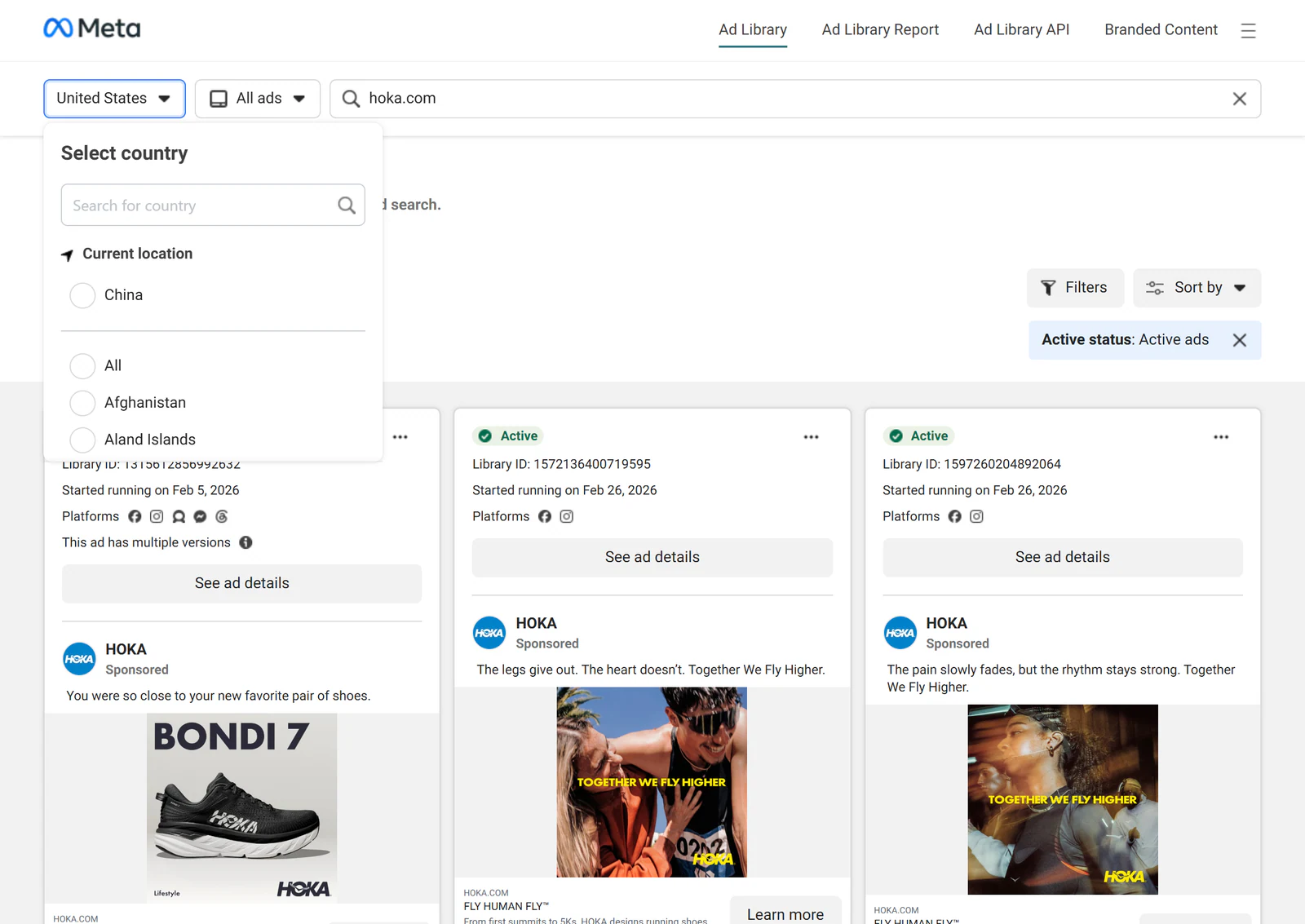Click the Meta logo
This screenshot has height=924, width=1305.
pyautogui.click(x=92, y=29)
